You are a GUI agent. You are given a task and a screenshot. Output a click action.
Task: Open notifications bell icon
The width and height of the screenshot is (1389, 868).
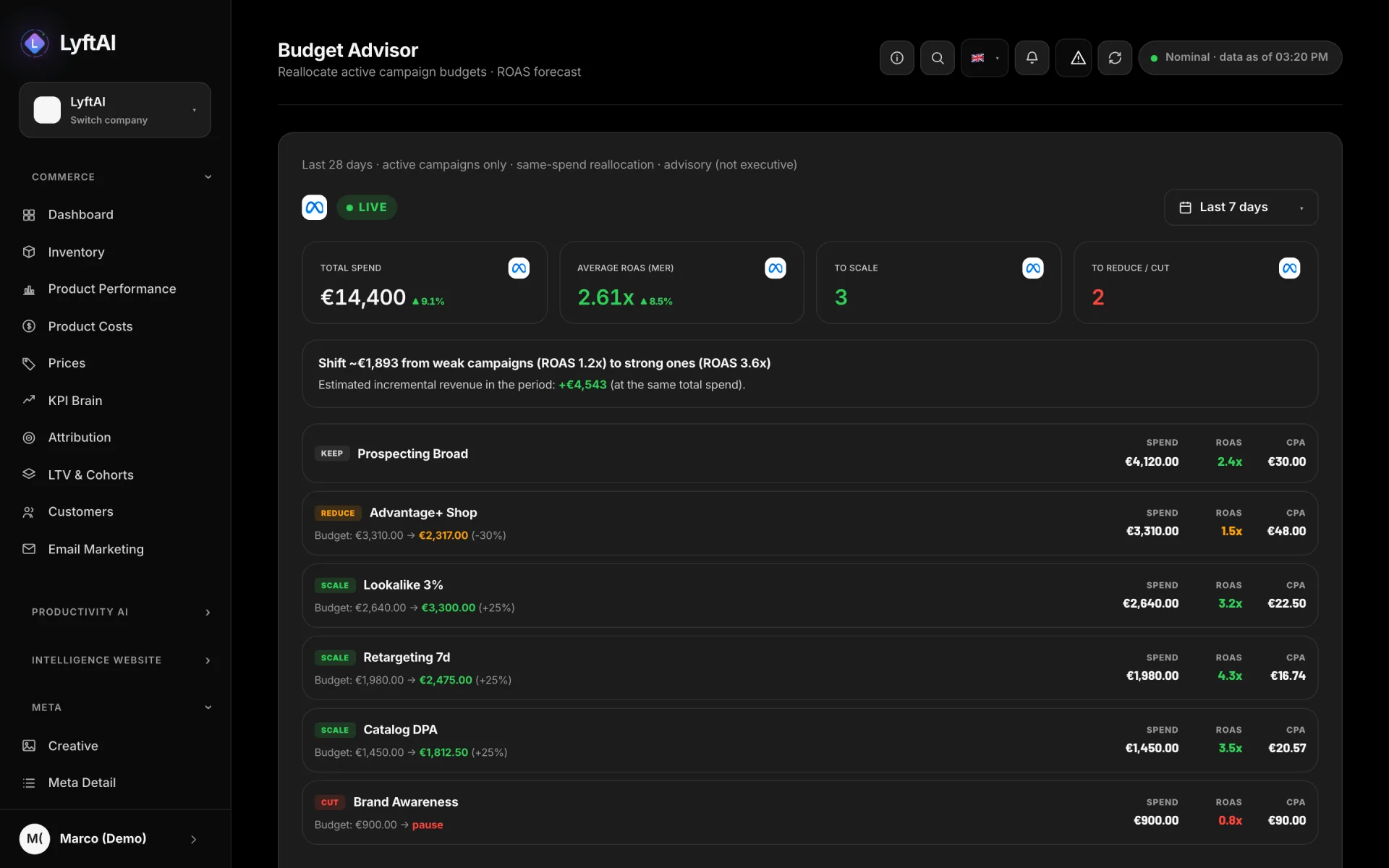[x=1032, y=58]
